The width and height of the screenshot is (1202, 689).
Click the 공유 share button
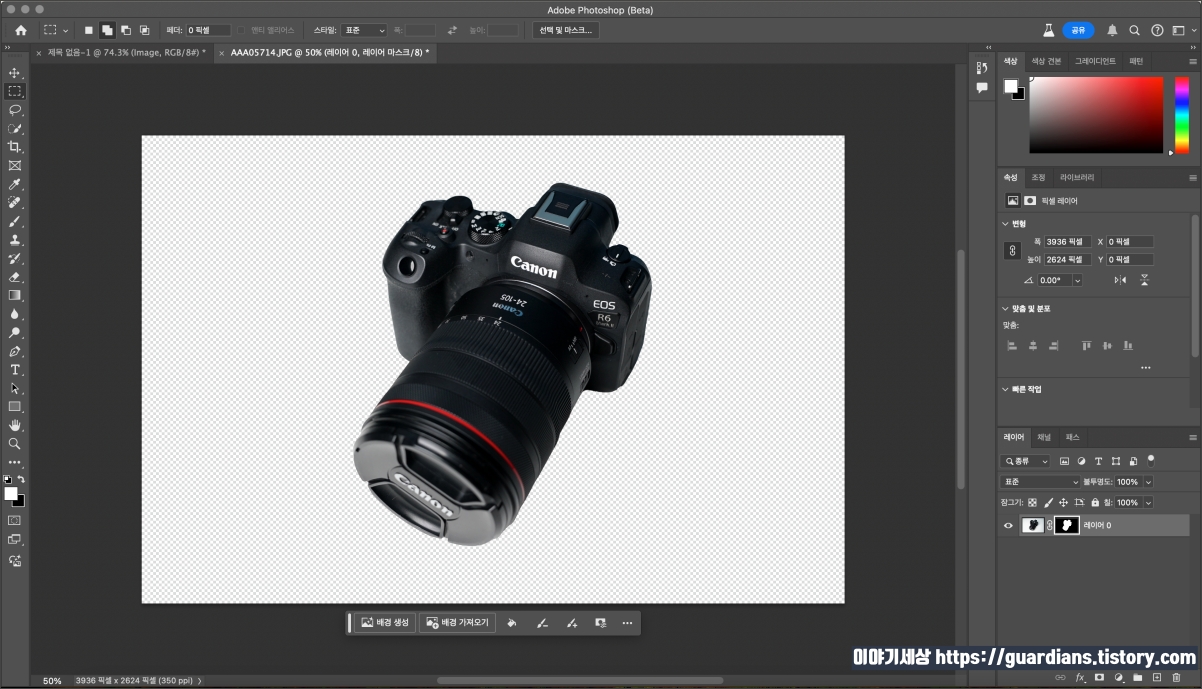1078,30
